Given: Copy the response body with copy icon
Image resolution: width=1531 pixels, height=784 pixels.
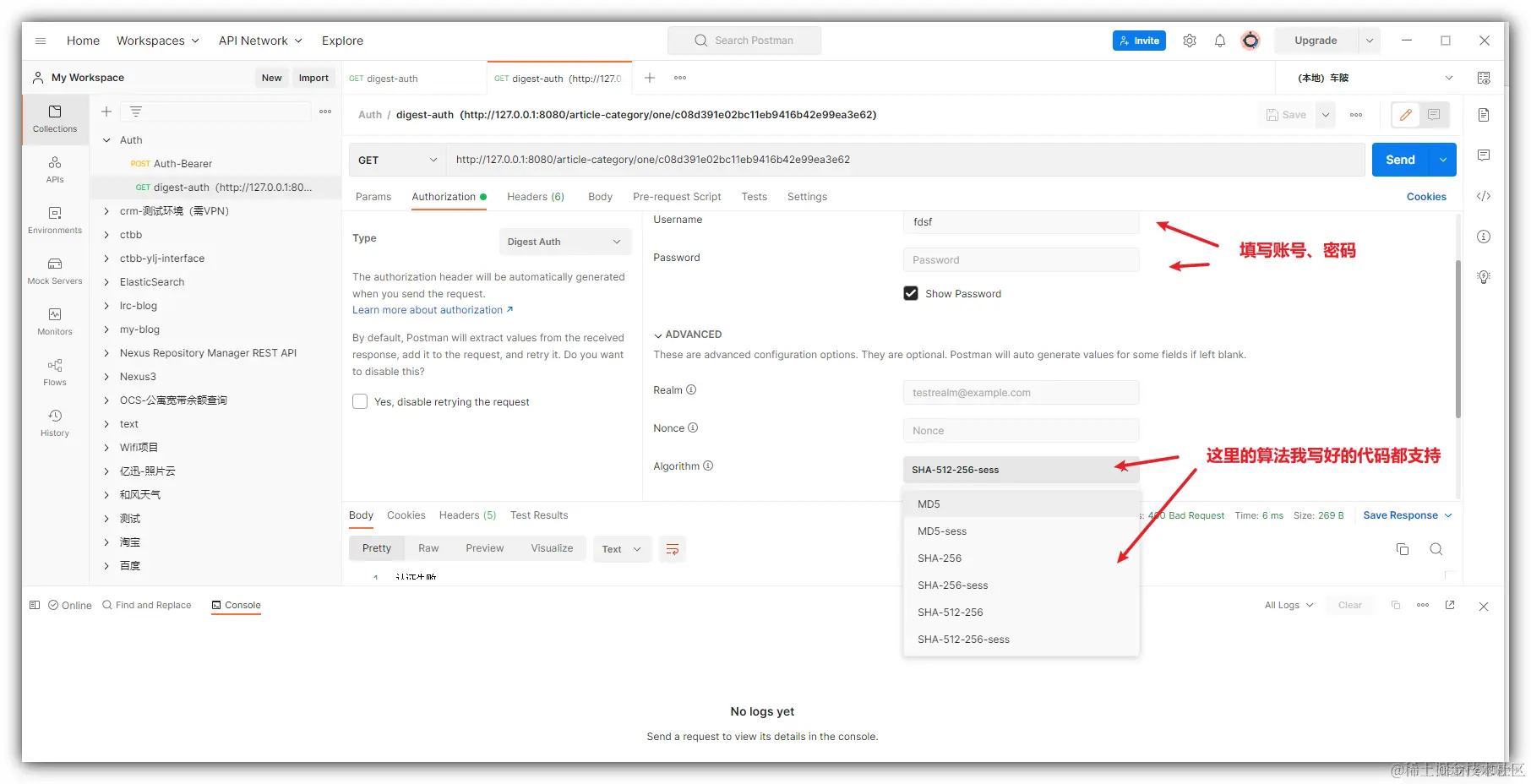Looking at the screenshot, I should tap(1403, 549).
